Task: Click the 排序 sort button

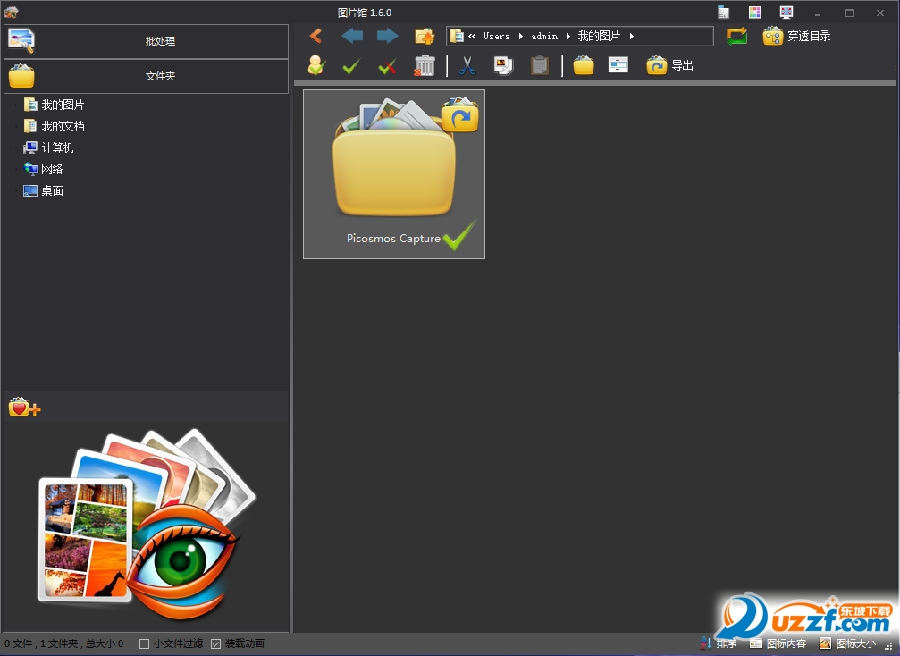Action: pos(718,644)
